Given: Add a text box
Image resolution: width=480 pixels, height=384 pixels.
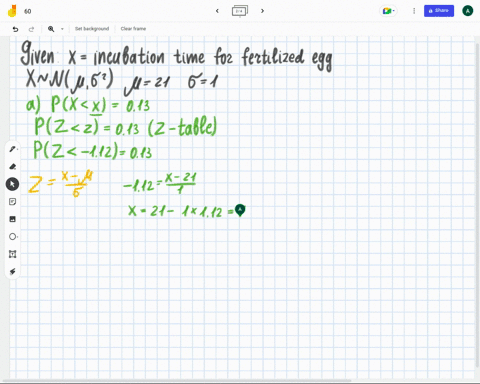Looking at the screenshot, I should pyautogui.click(x=13, y=254).
